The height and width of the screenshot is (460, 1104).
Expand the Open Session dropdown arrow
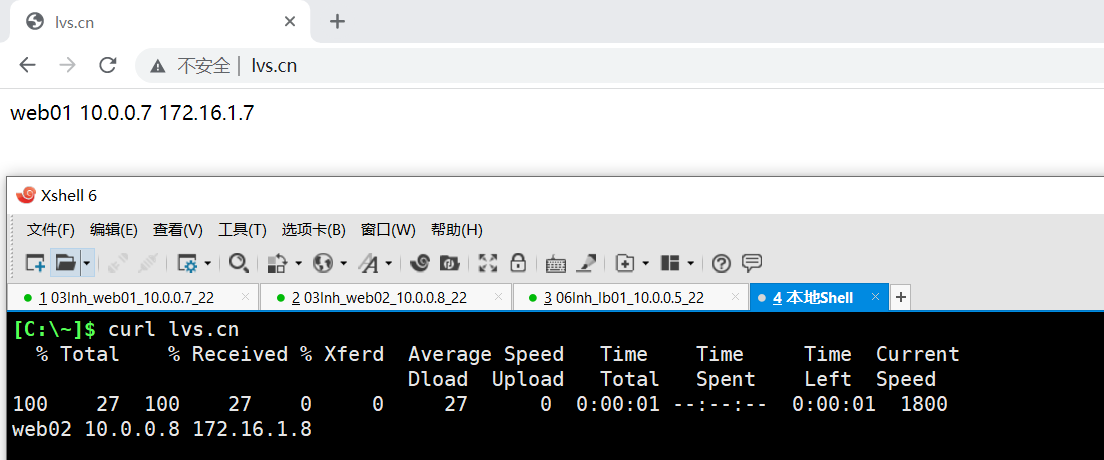click(x=87, y=263)
